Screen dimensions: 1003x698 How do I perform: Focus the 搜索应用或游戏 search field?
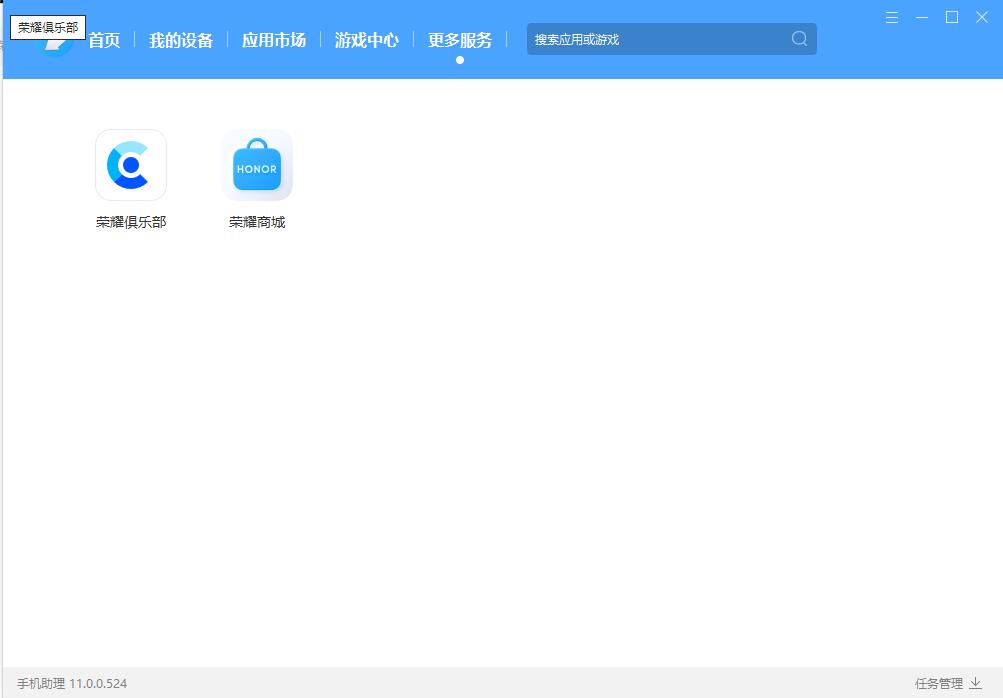point(672,39)
